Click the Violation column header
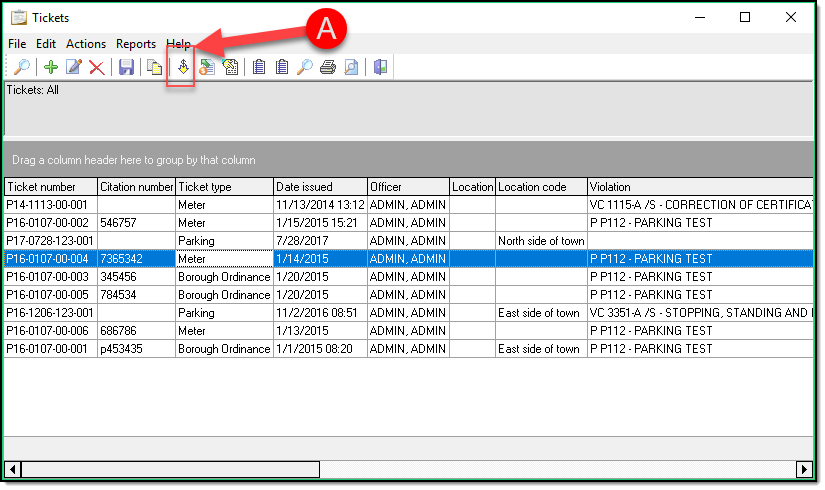The height and width of the screenshot is (490, 825). (x=700, y=187)
